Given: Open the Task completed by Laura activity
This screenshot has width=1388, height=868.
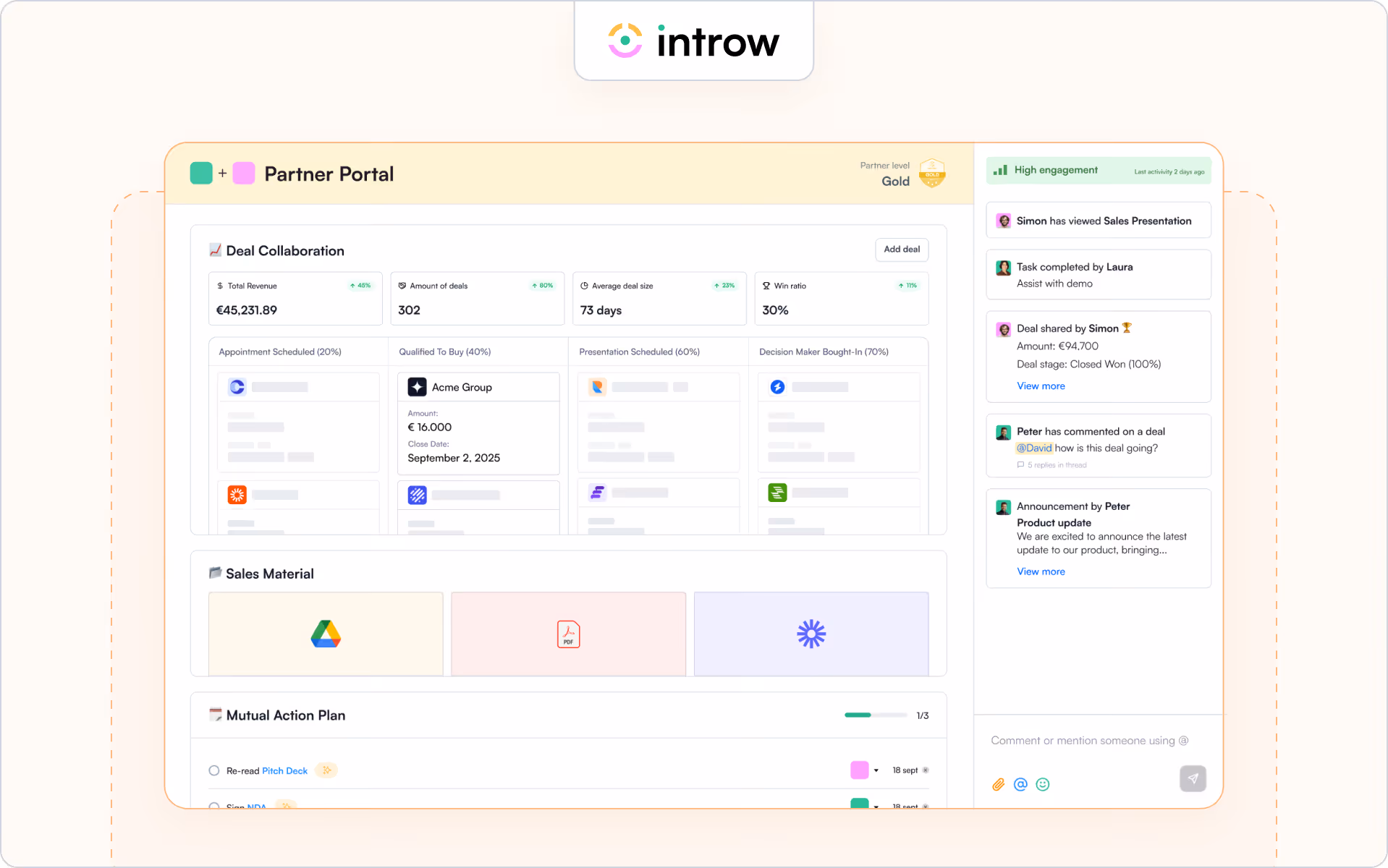Looking at the screenshot, I should coord(1099,275).
